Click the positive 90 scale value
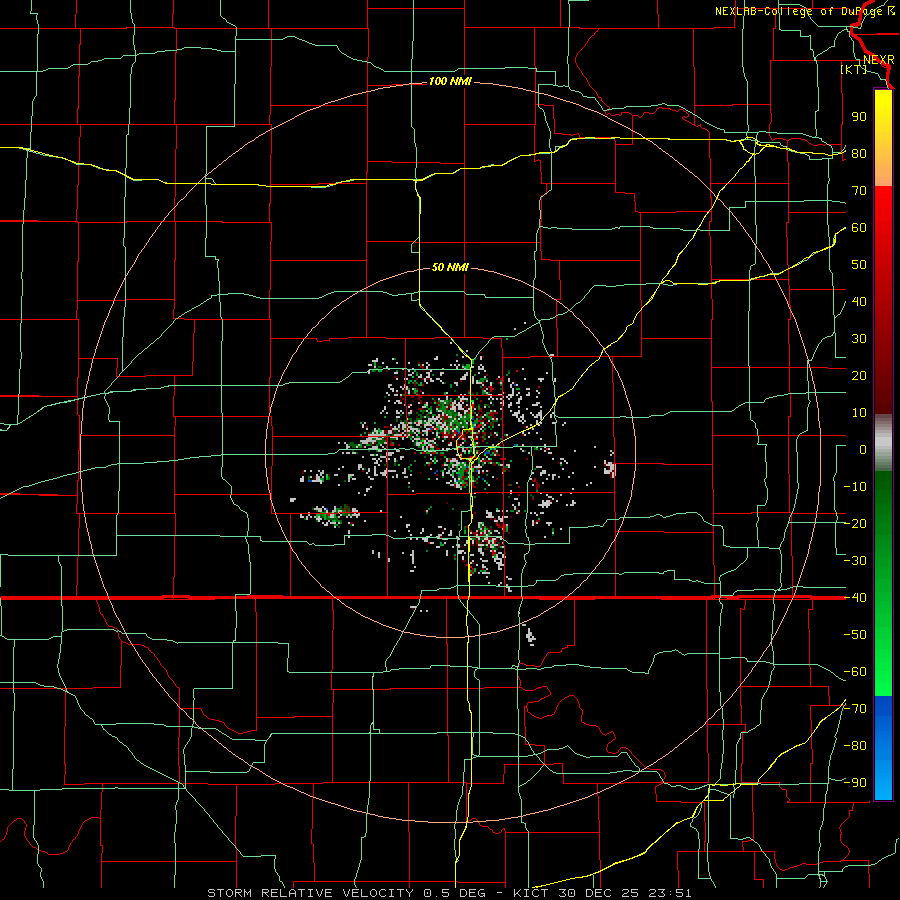900x900 pixels. [x=859, y=117]
